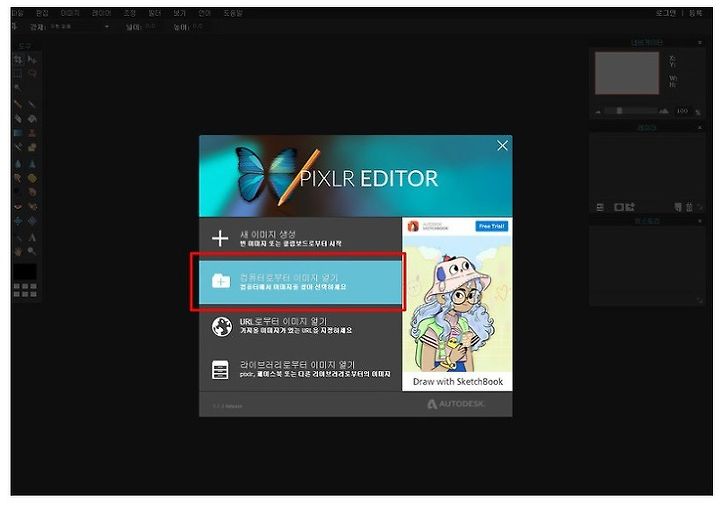Screen dimensions: 720x507
Task: Open the 보기 menu
Action: (x=179, y=13)
